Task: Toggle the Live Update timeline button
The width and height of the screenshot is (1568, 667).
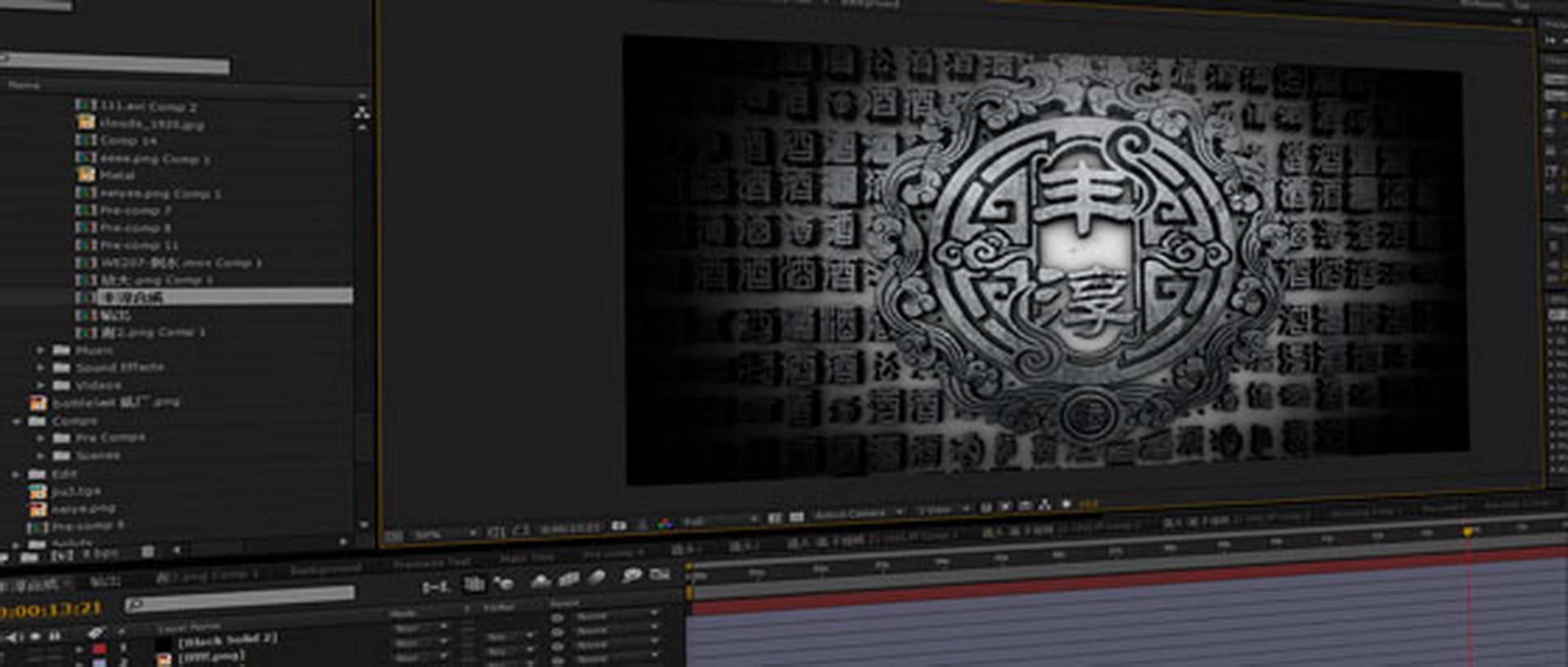Action: 474,584
